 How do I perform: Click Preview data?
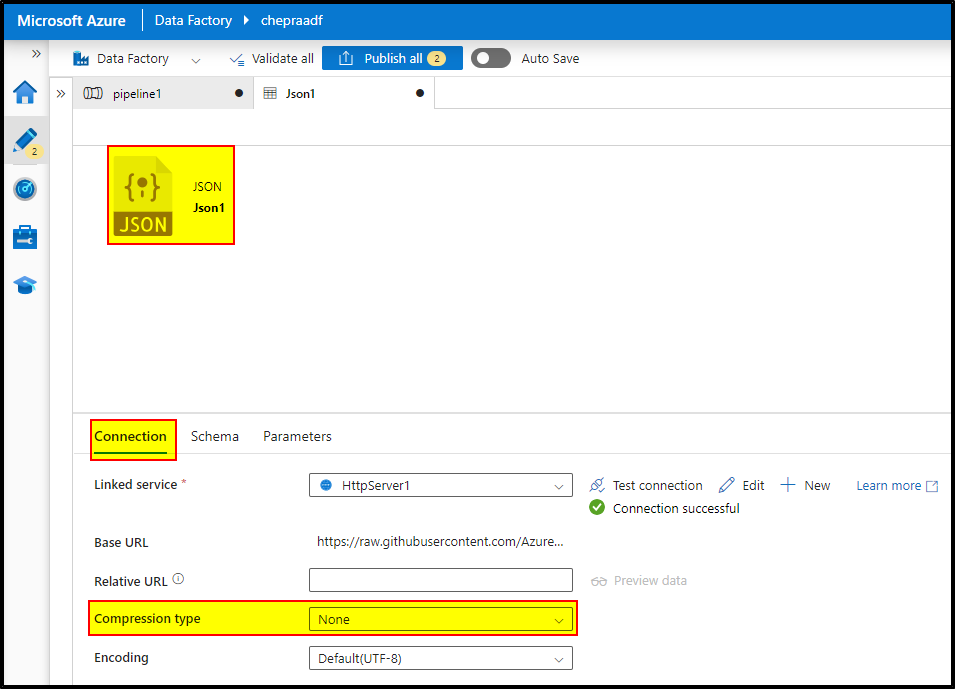638,581
